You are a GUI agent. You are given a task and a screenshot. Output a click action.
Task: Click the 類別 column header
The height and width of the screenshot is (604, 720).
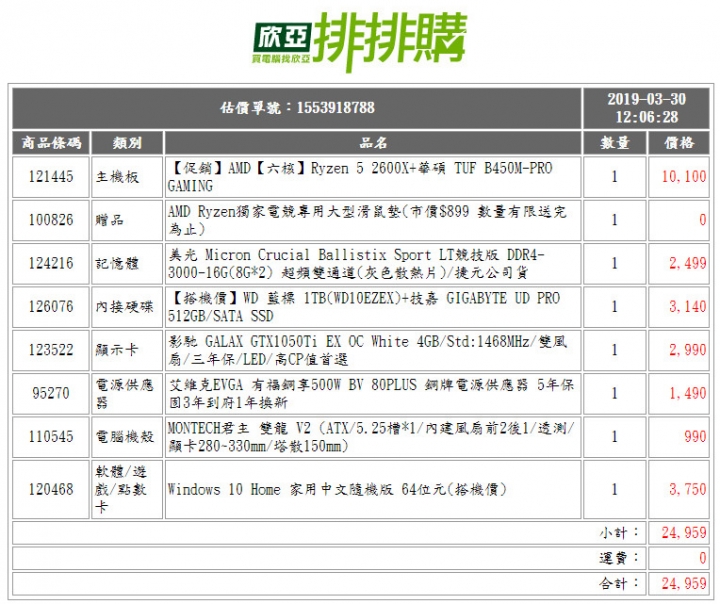click(x=127, y=143)
